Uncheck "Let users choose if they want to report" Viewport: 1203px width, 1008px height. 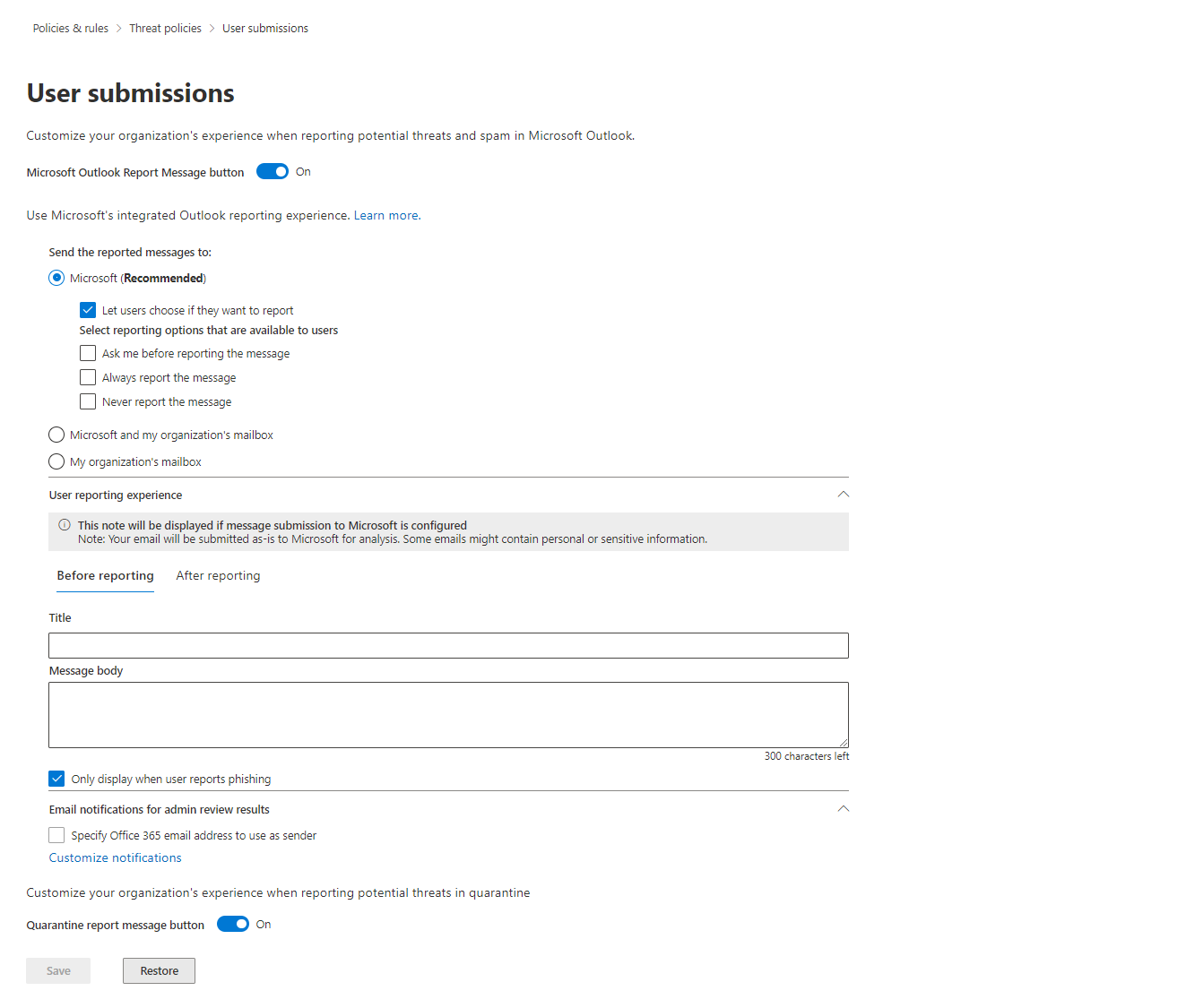pos(87,309)
